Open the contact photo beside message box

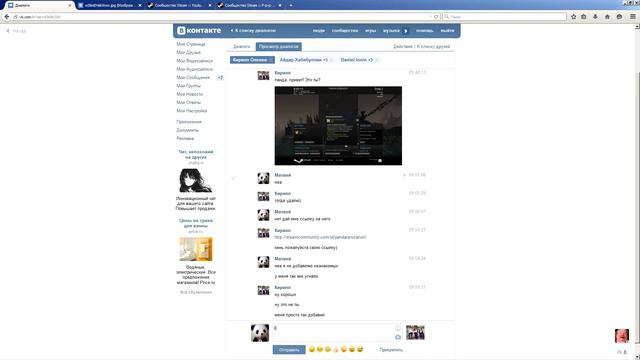(415, 333)
